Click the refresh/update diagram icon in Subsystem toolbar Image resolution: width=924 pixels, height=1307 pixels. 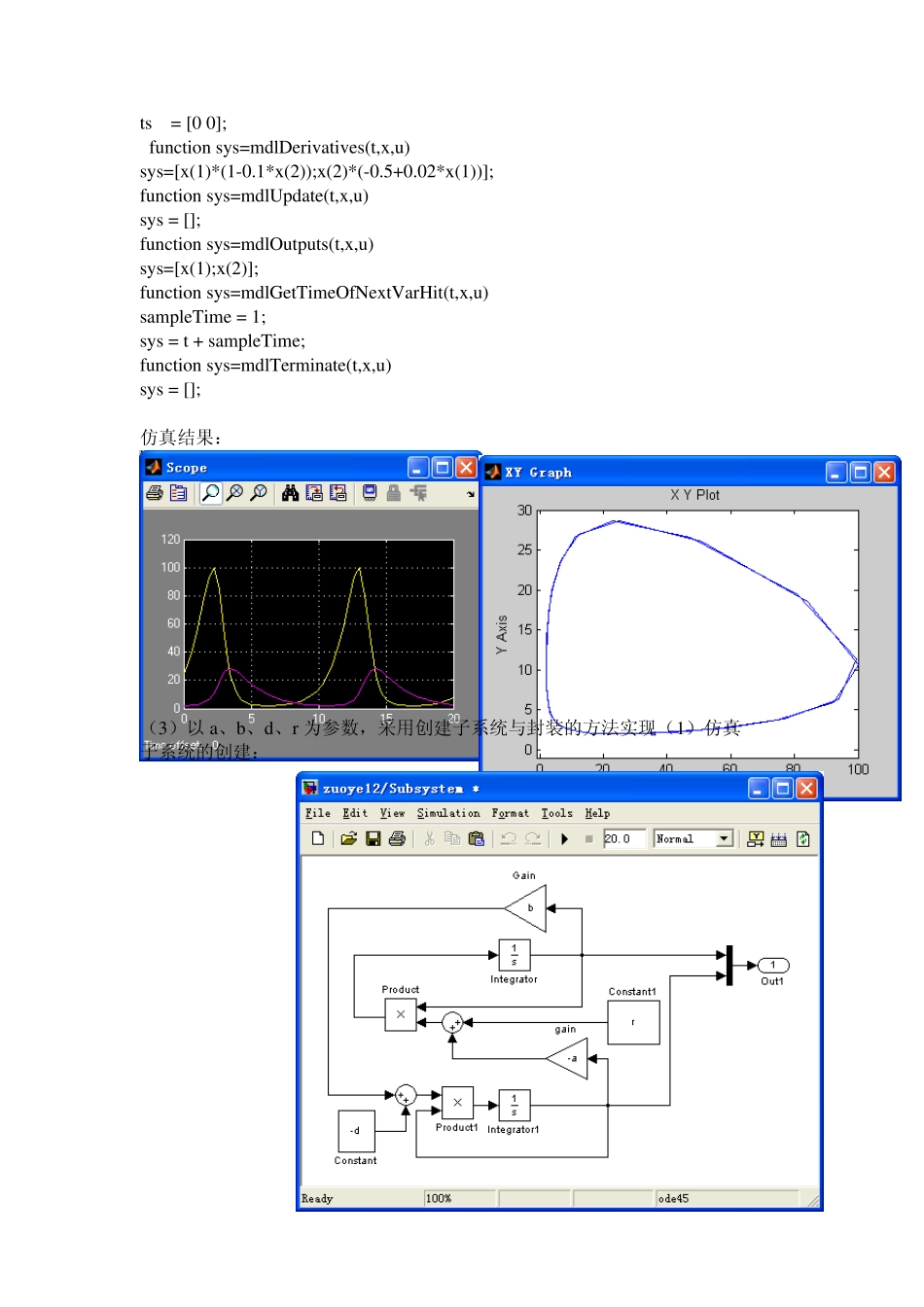coord(803,838)
